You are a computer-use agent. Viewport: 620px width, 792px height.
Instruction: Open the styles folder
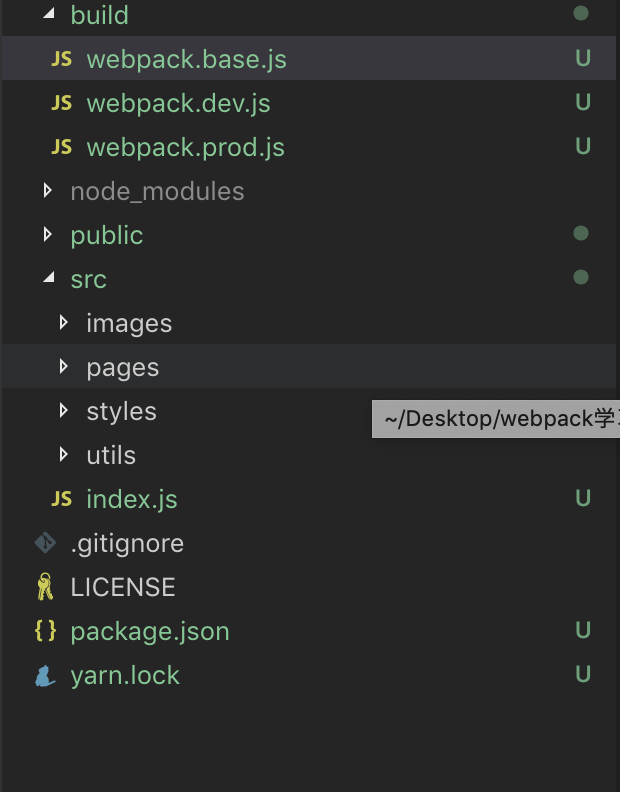[121, 411]
